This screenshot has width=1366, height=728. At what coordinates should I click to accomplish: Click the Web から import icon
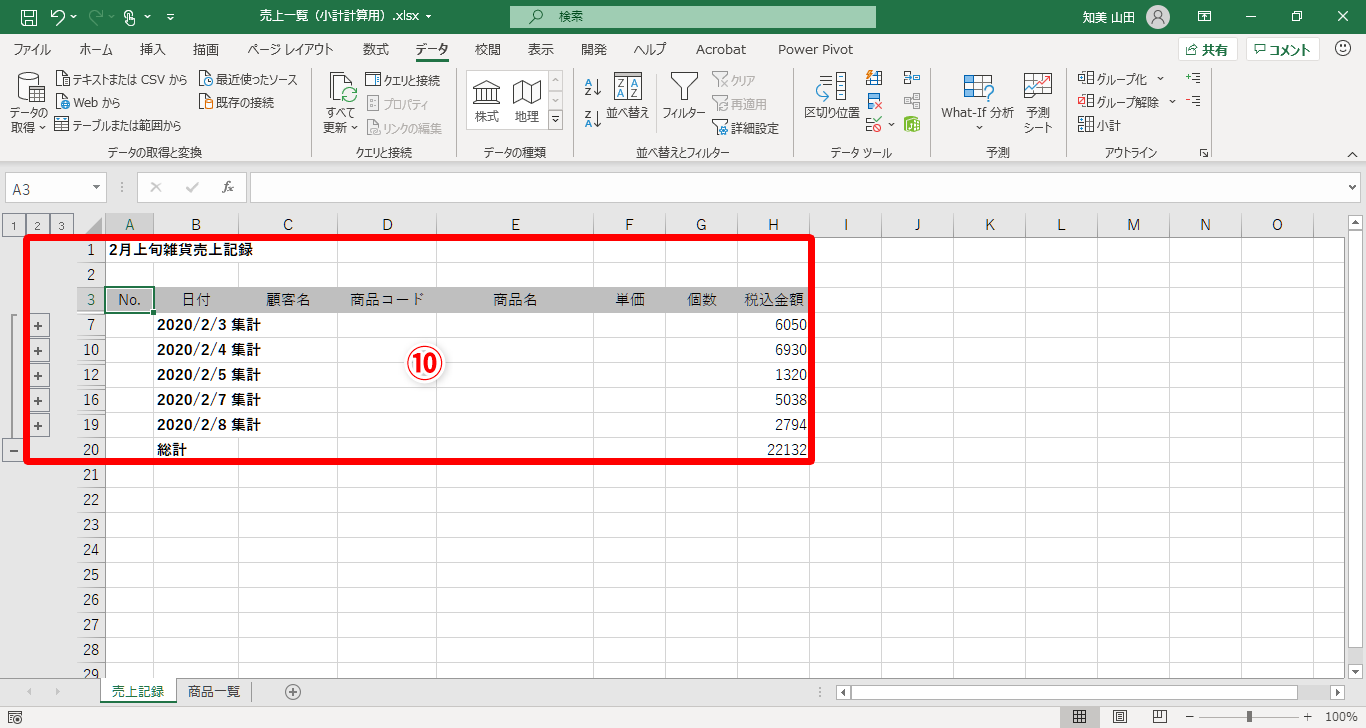click(x=62, y=102)
